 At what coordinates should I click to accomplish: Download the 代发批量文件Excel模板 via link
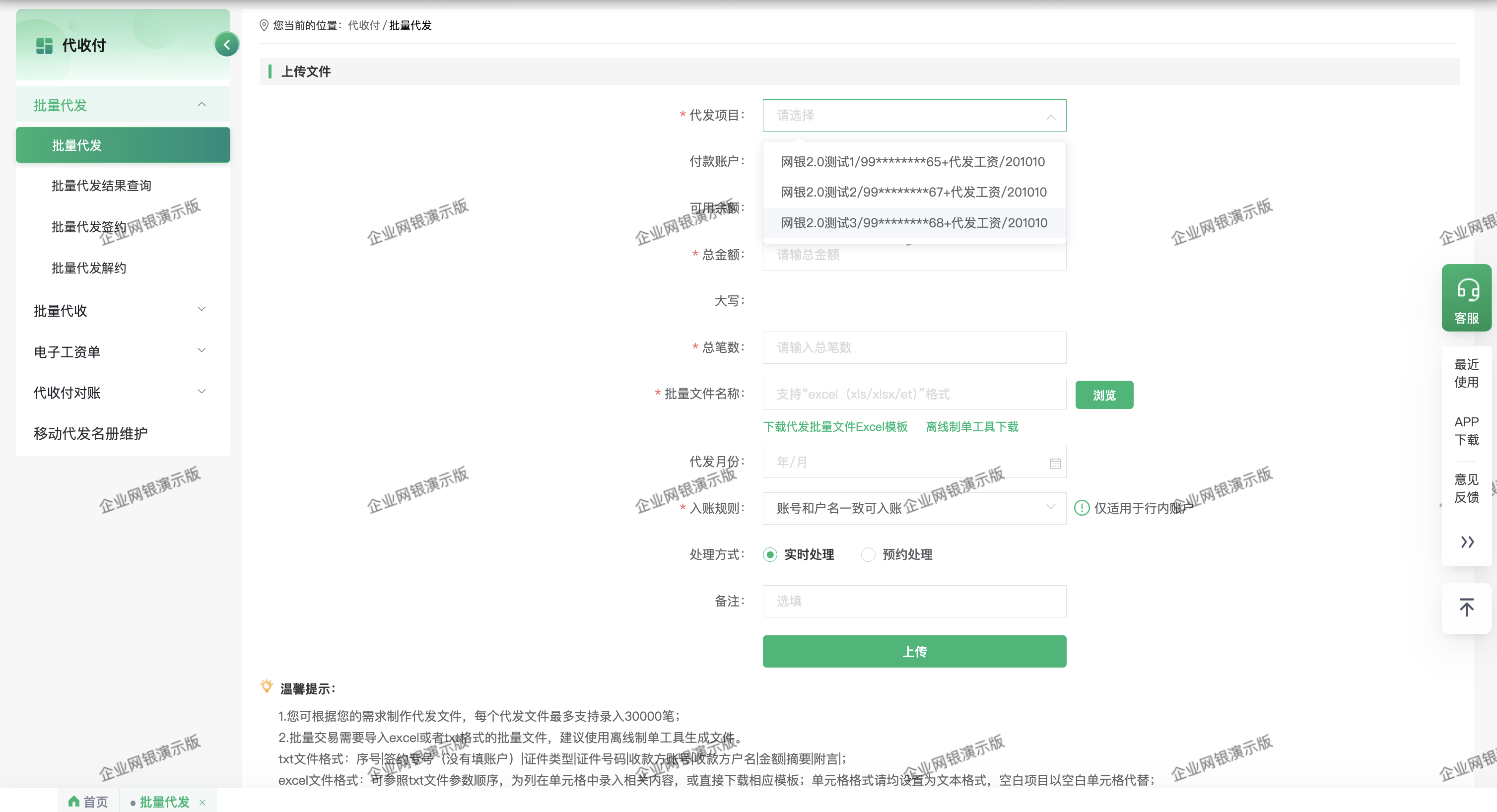pos(836,426)
